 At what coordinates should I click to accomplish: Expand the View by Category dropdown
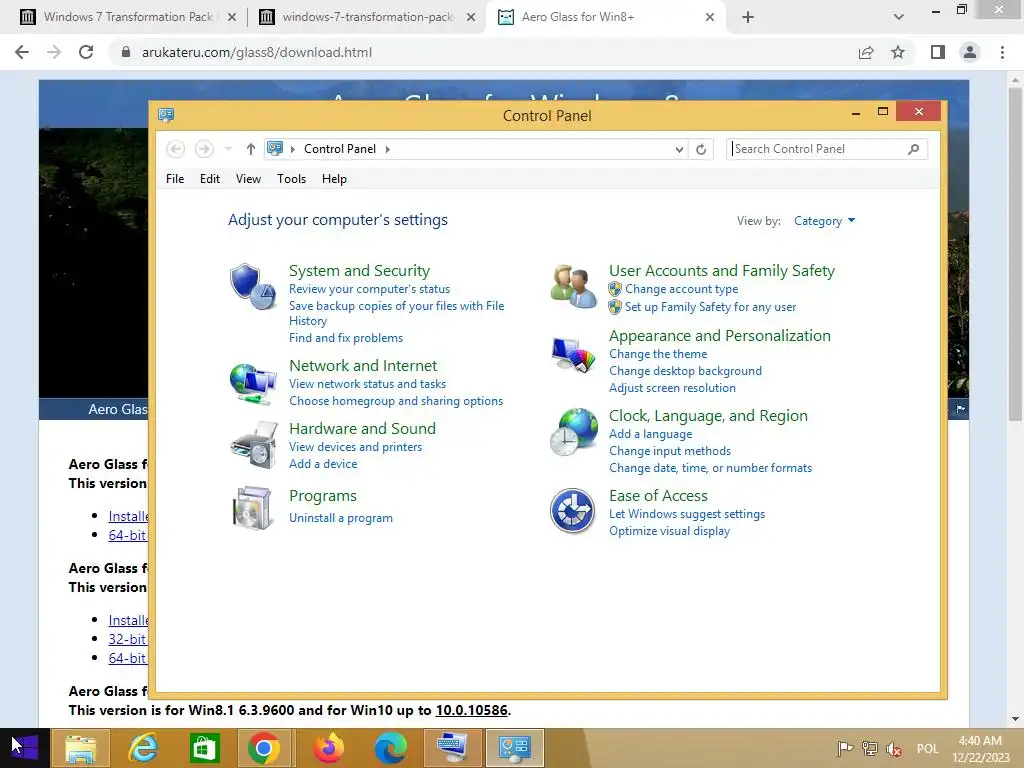coord(824,221)
